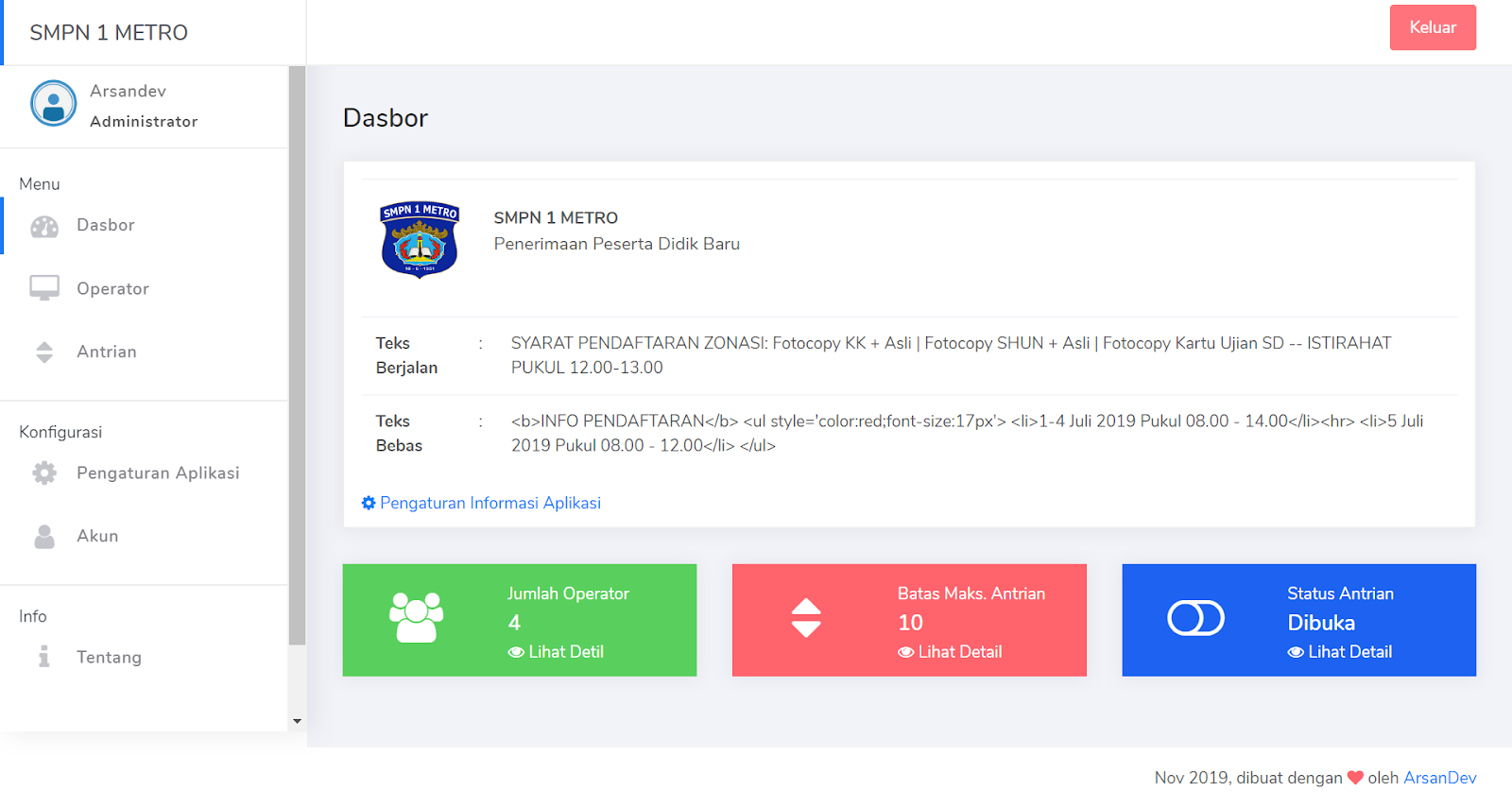
Task: Click the eye icon in the blue Status Antrian card
Action: click(1296, 652)
